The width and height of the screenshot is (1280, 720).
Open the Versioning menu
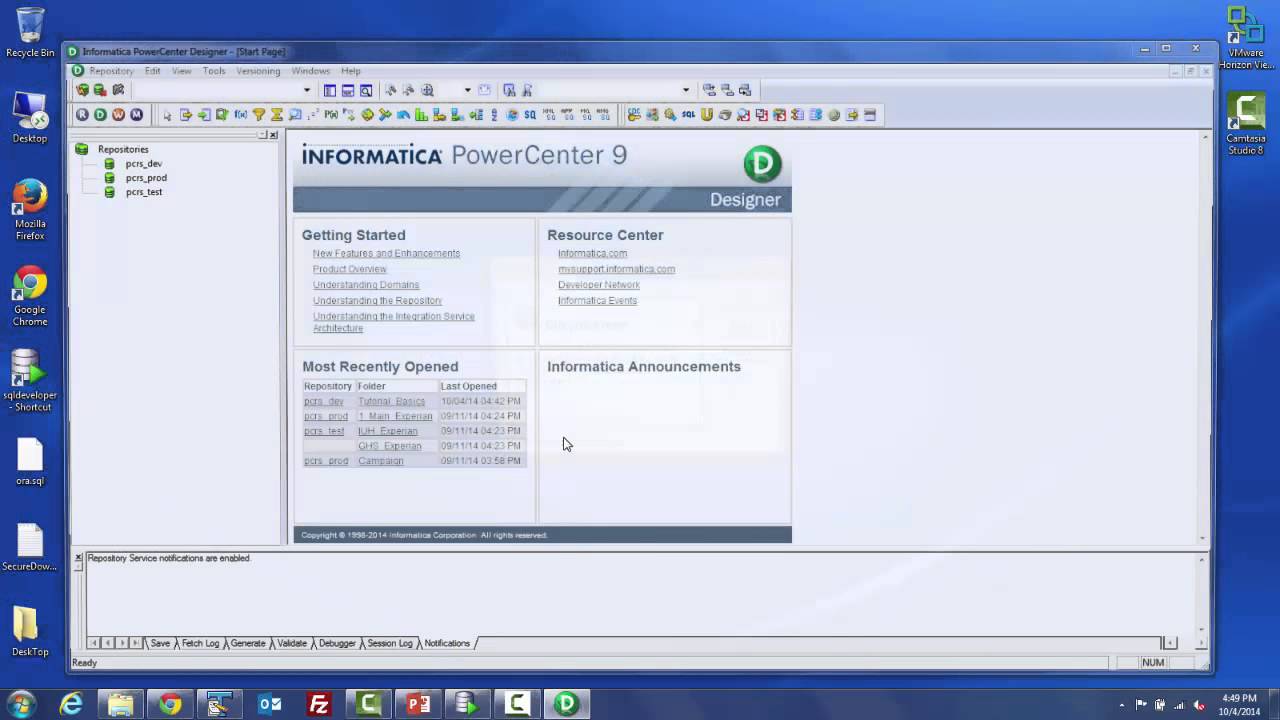point(258,71)
